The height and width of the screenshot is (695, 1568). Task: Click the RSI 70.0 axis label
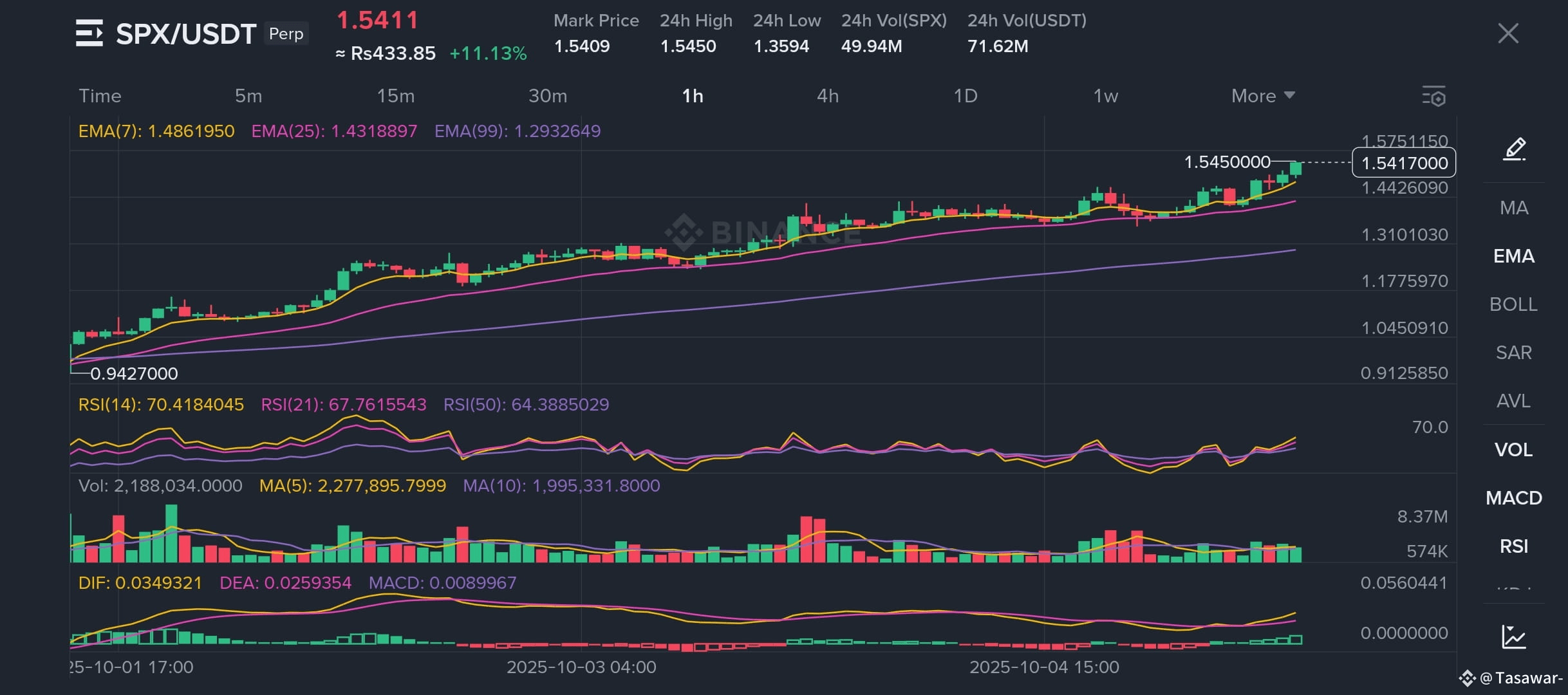pyautogui.click(x=1430, y=427)
